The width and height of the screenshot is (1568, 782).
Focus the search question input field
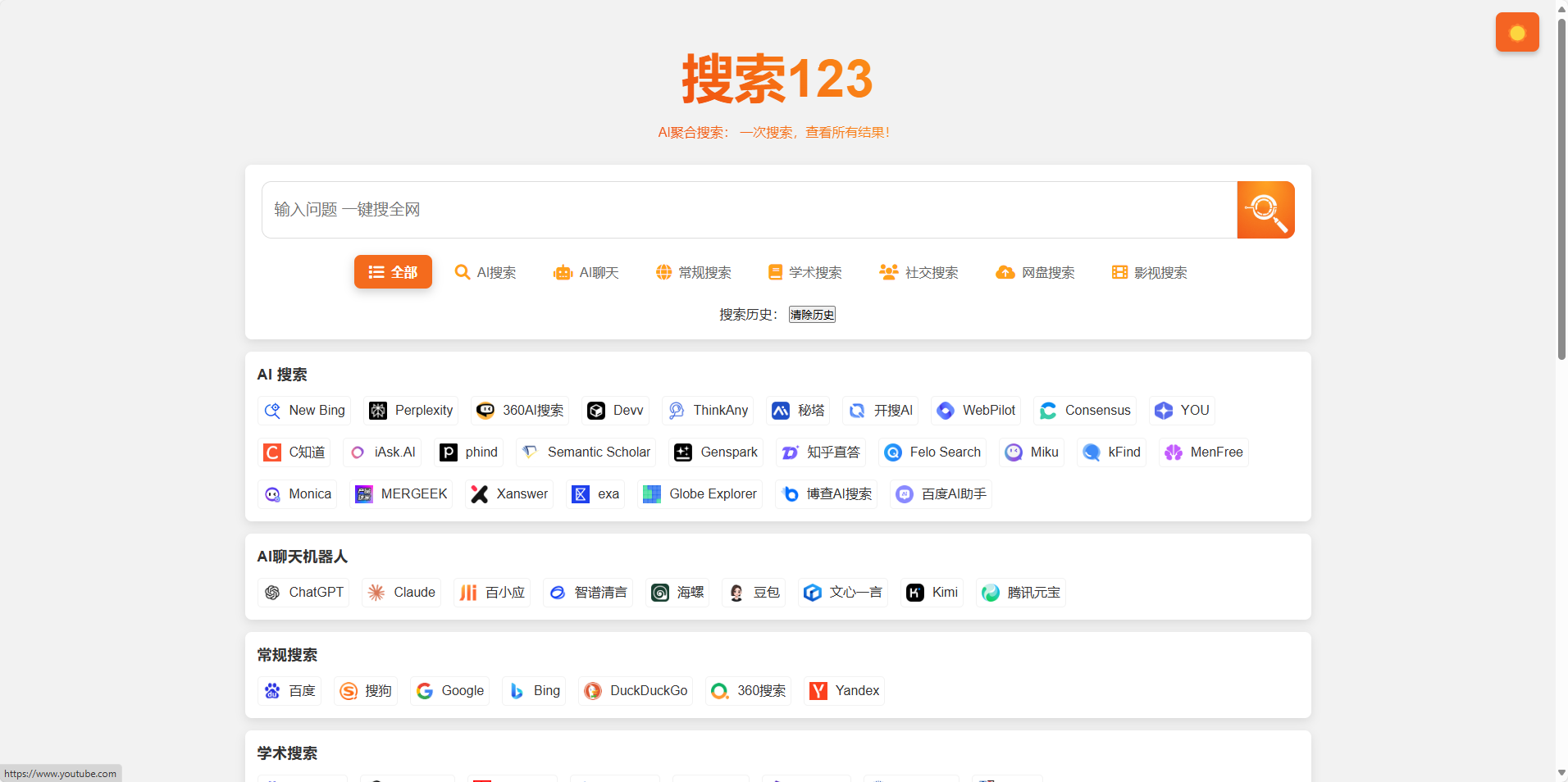[x=749, y=210]
